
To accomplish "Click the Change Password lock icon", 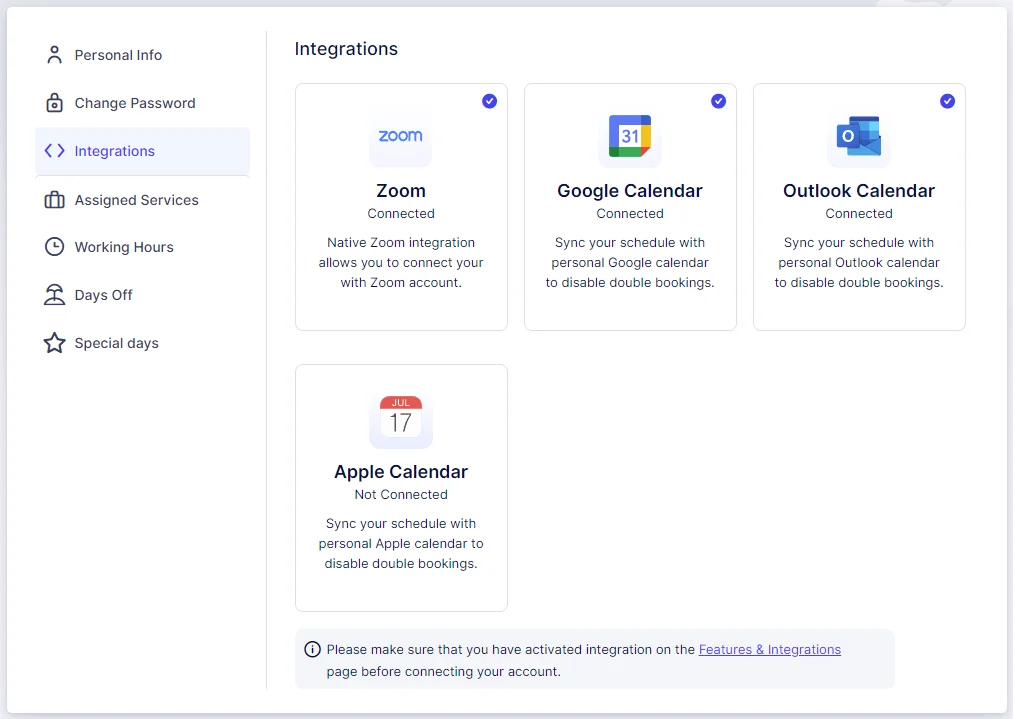I will [x=55, y=103].
